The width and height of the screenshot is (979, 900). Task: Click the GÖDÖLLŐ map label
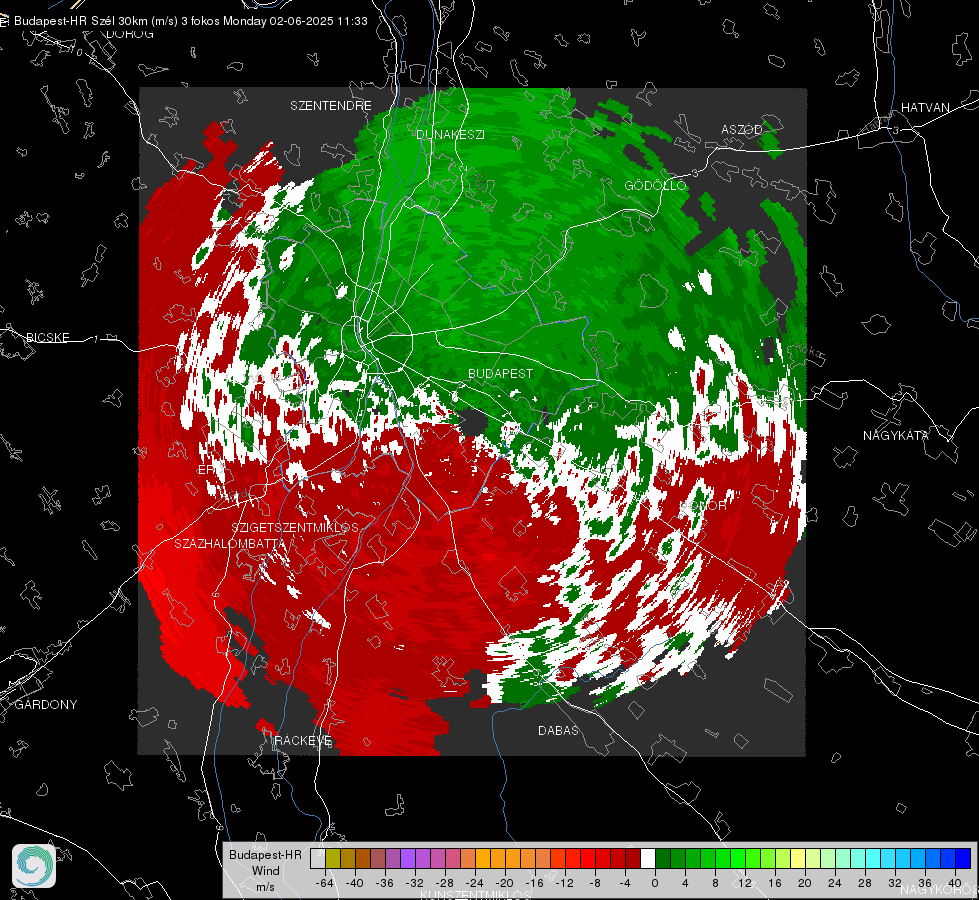coord(656,185)
